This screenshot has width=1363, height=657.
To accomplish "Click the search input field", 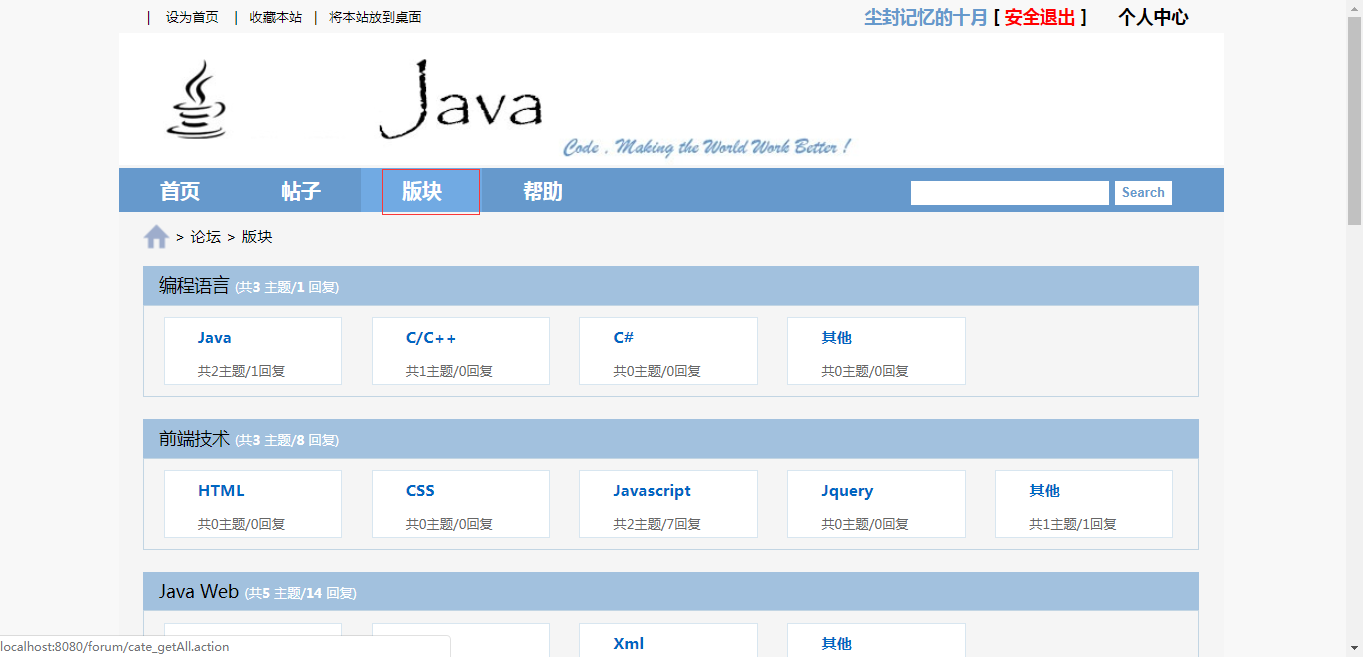I will [1010, 193].
